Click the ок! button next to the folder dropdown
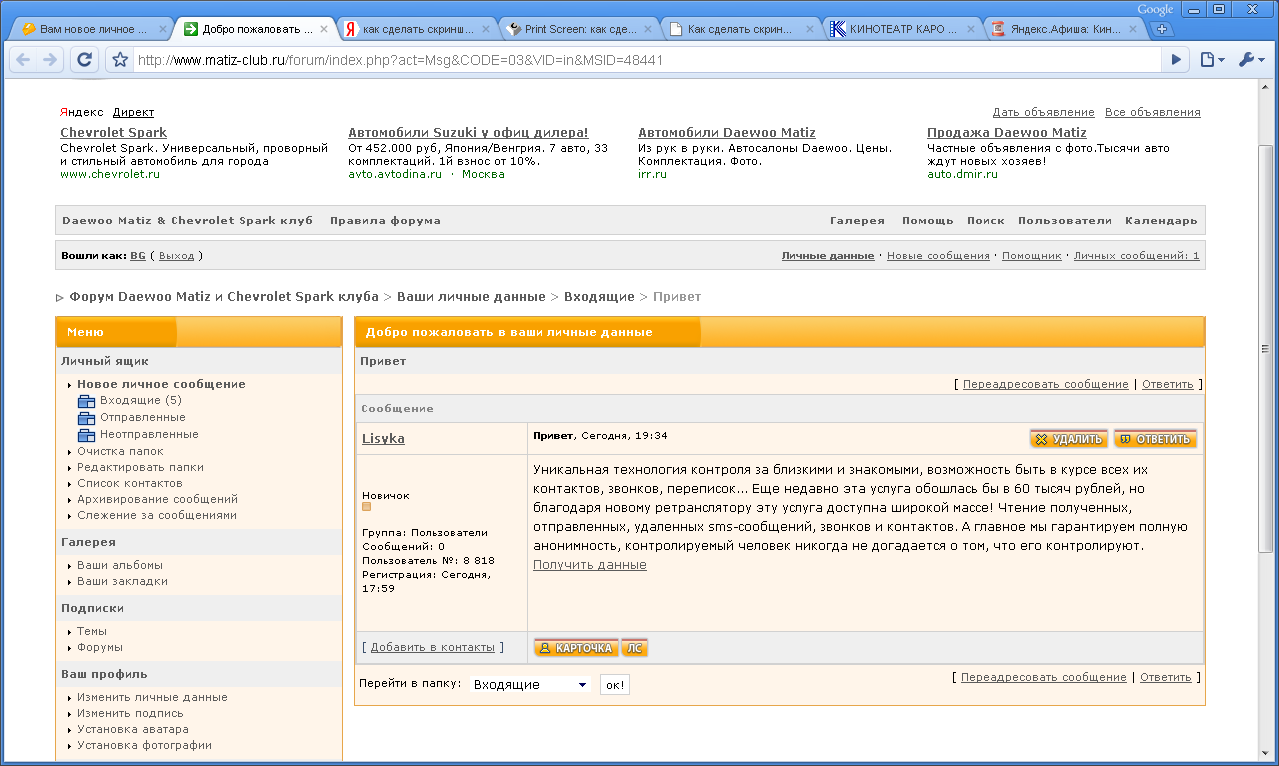 coord(614,685)
